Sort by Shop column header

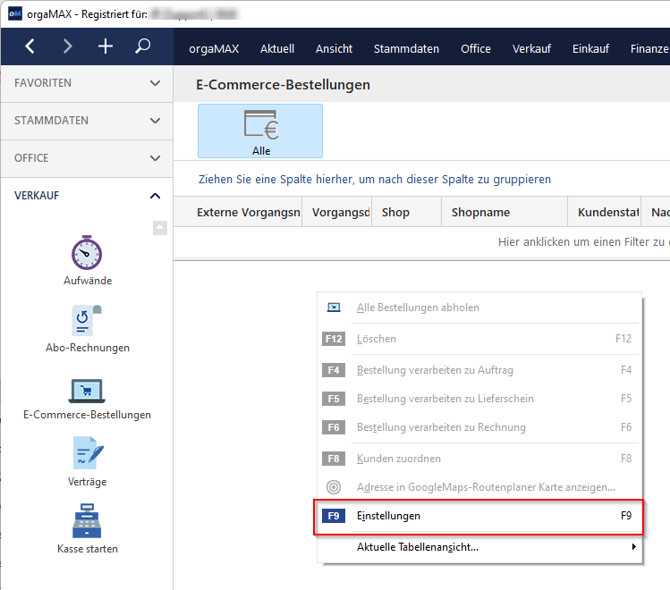tap(406, 212)
